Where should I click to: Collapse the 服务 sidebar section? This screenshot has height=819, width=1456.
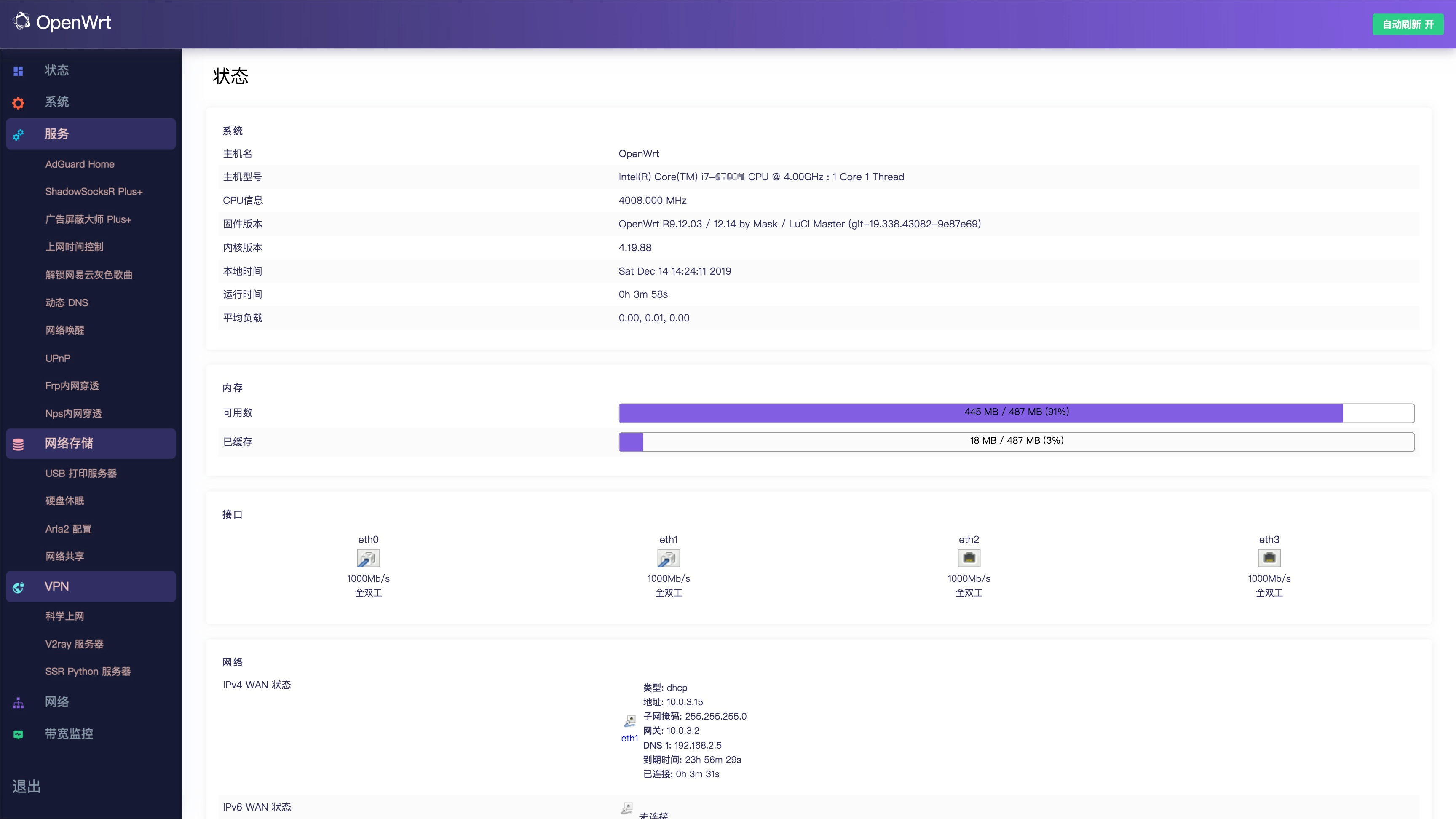click(91, 134)
